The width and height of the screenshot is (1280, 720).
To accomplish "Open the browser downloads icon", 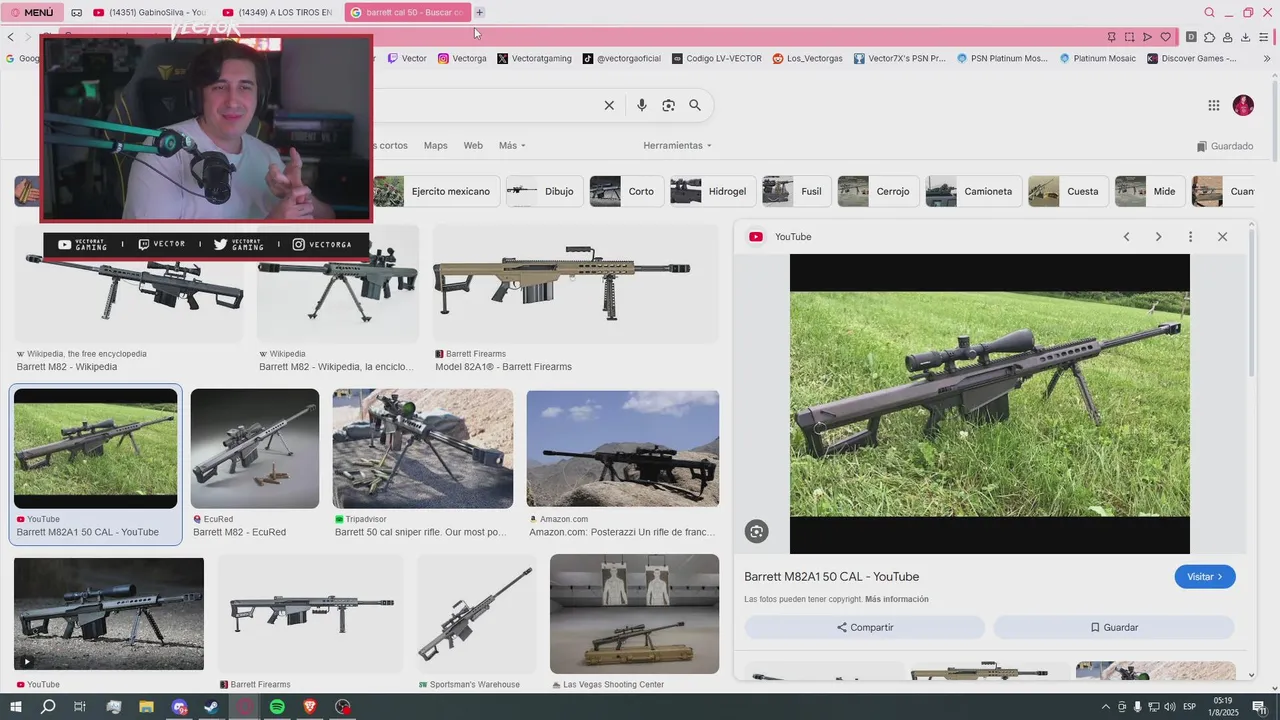I will click(x=1245, y=37).
